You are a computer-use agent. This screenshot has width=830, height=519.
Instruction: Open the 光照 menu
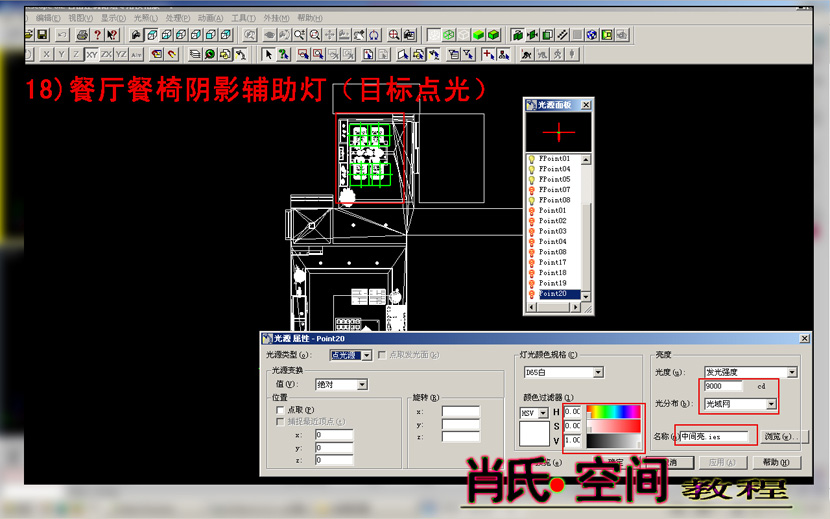tap(146, 18)
